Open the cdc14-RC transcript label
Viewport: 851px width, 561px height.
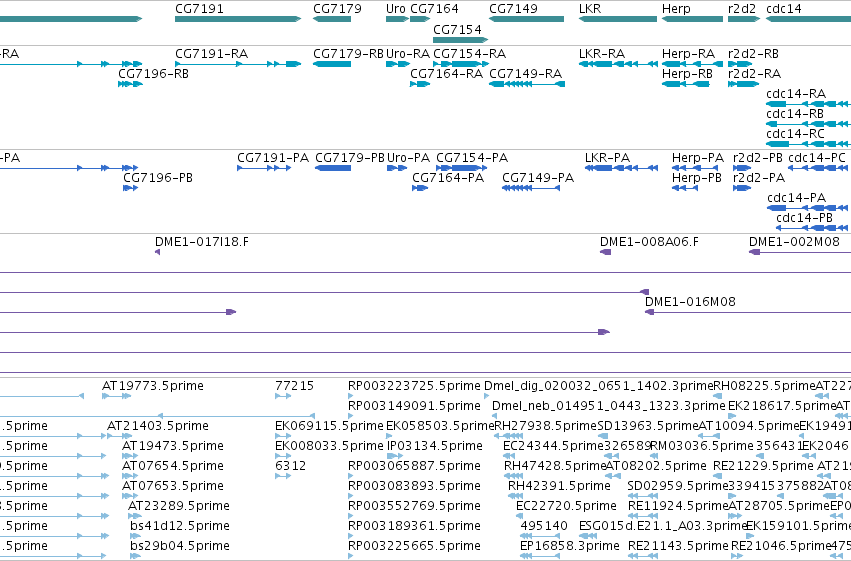tap(795, 134)
